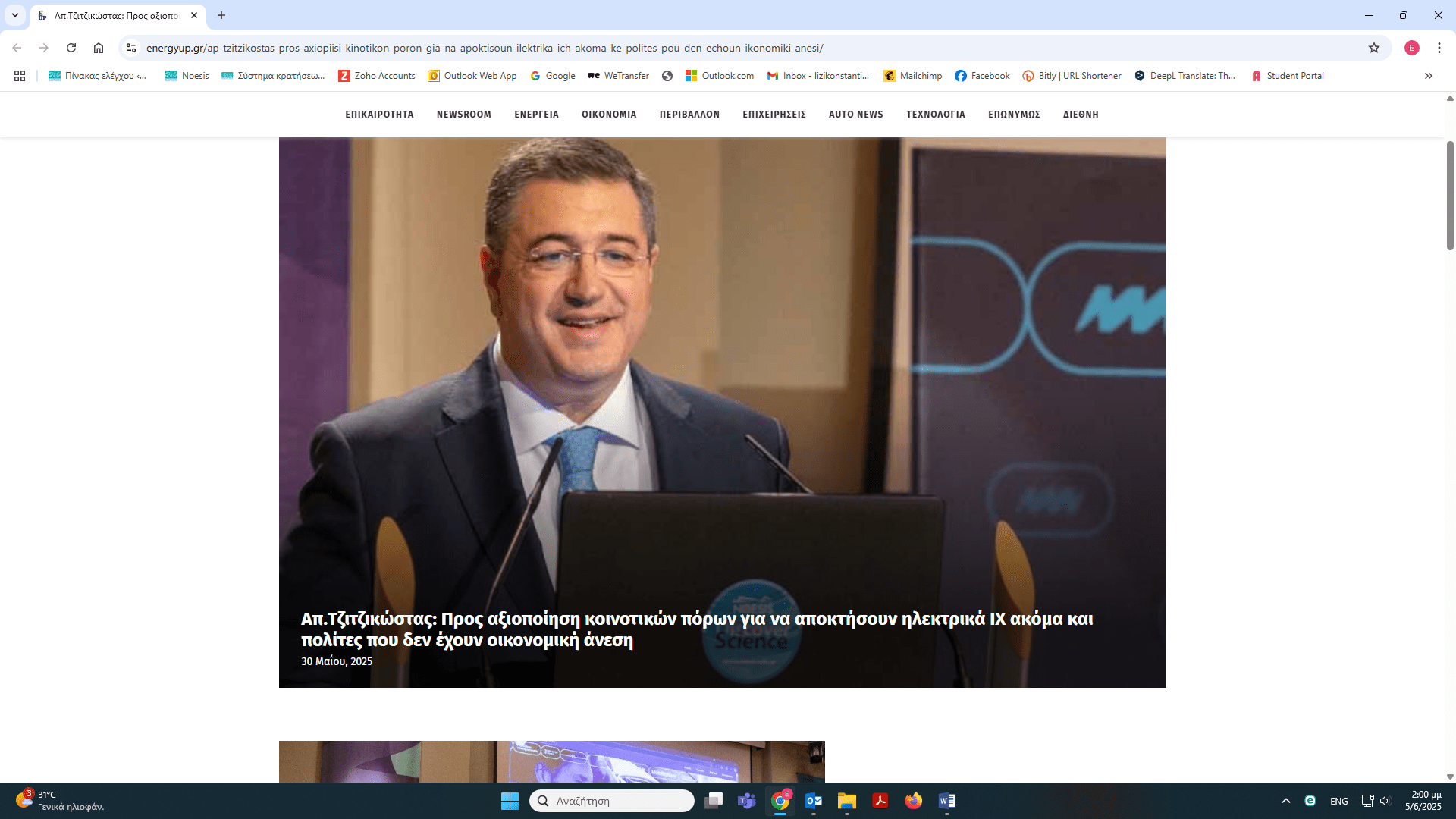Open Mailchimp bookmark
The height and width of the screenshot is (819, 1456).
913,76
